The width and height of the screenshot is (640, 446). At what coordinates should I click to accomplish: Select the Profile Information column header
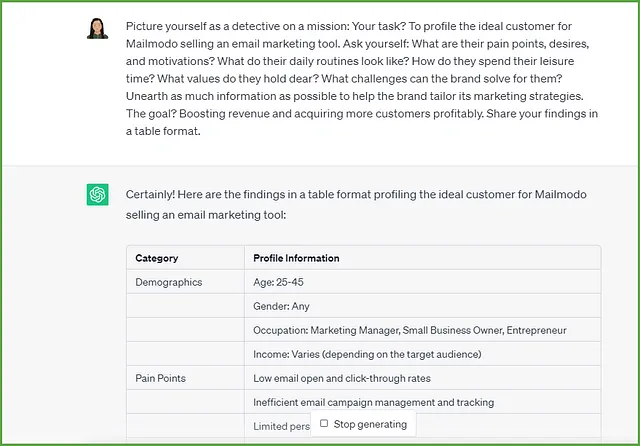296,258
